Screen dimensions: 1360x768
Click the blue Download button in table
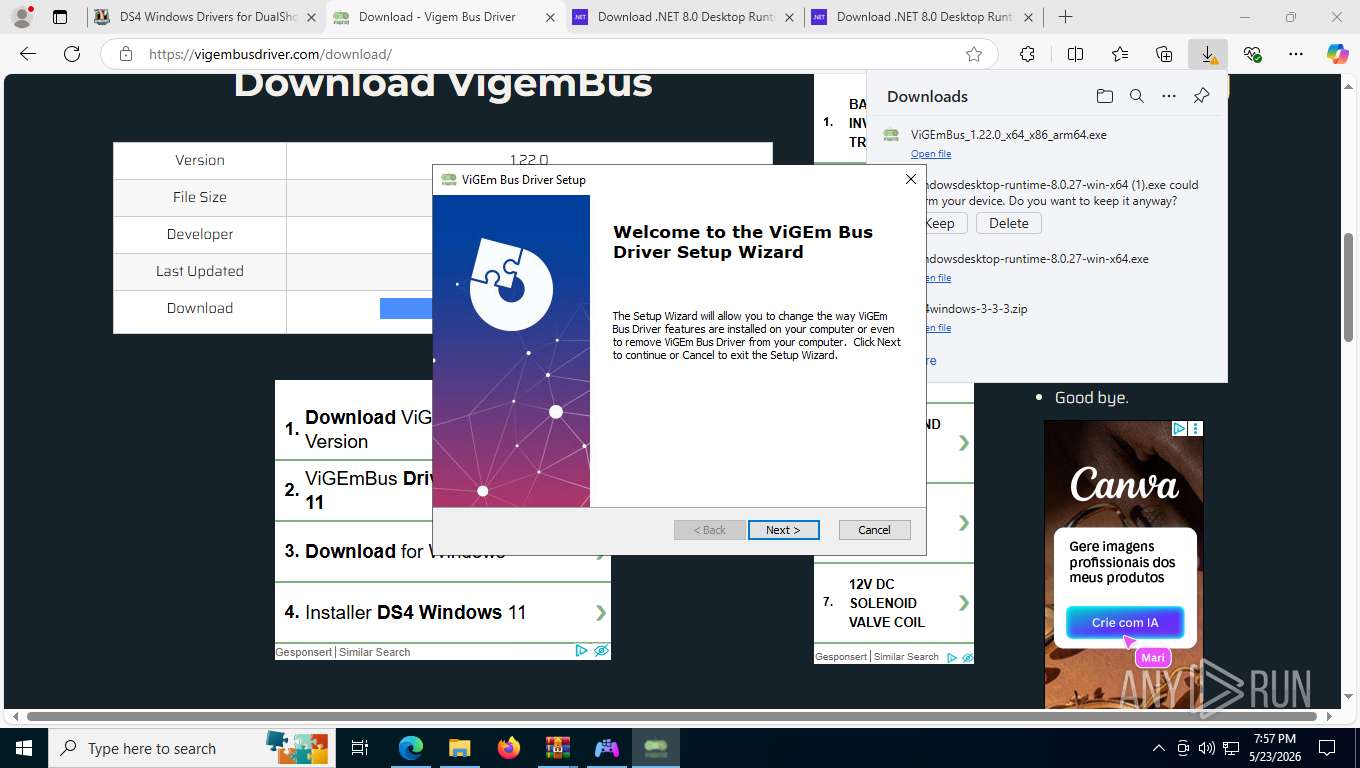pos(406,308)
